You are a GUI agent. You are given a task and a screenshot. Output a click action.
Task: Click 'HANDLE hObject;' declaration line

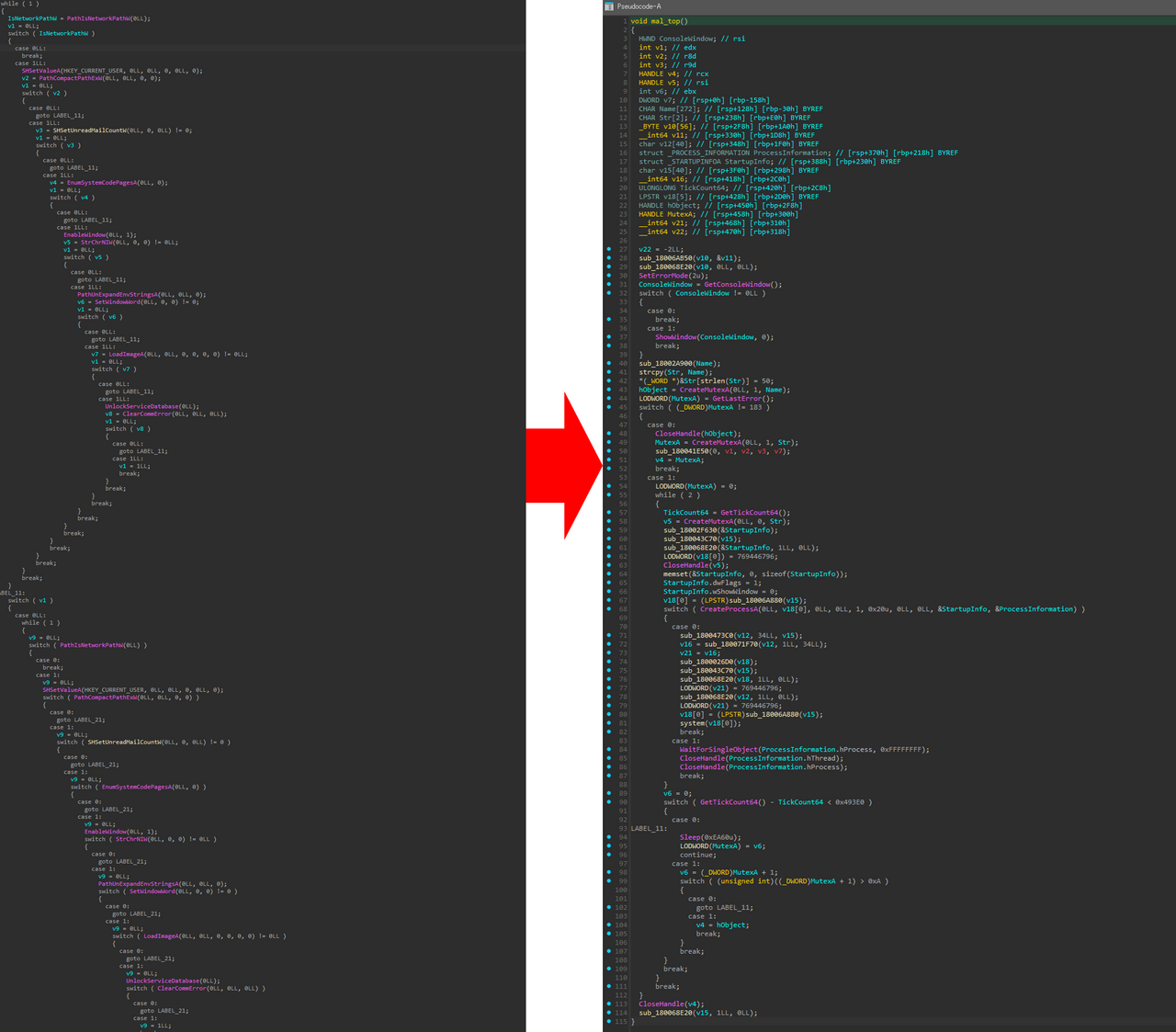coord(720,206)
